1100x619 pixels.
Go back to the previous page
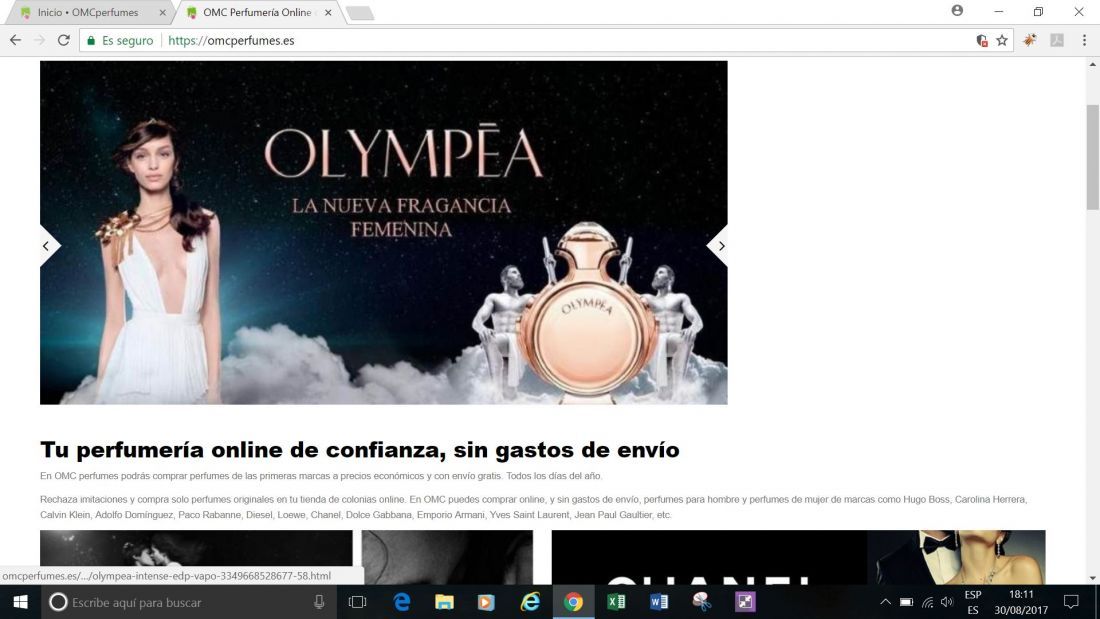click(15, 41)
